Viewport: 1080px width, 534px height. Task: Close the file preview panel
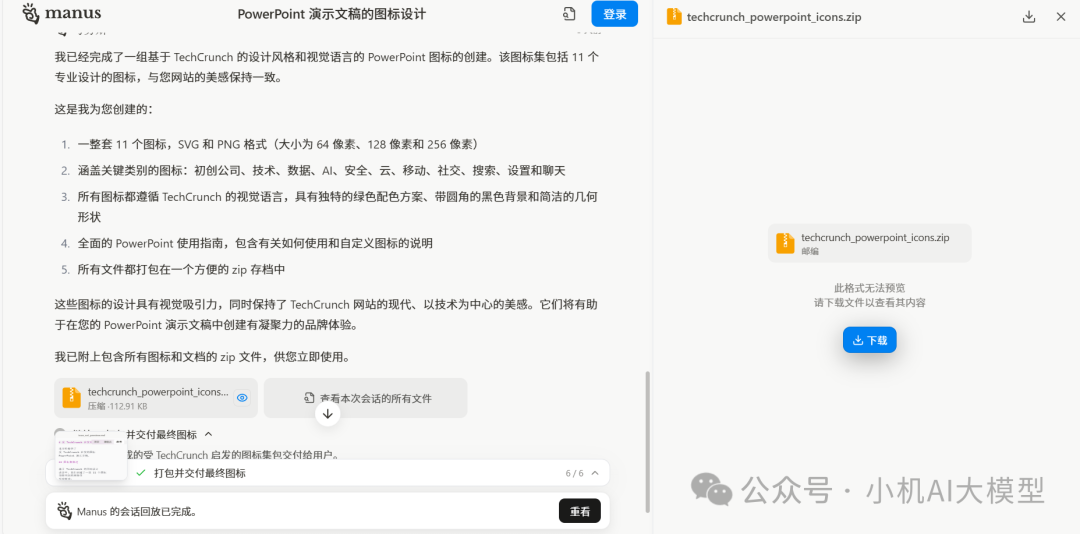tap(1061, 17)
